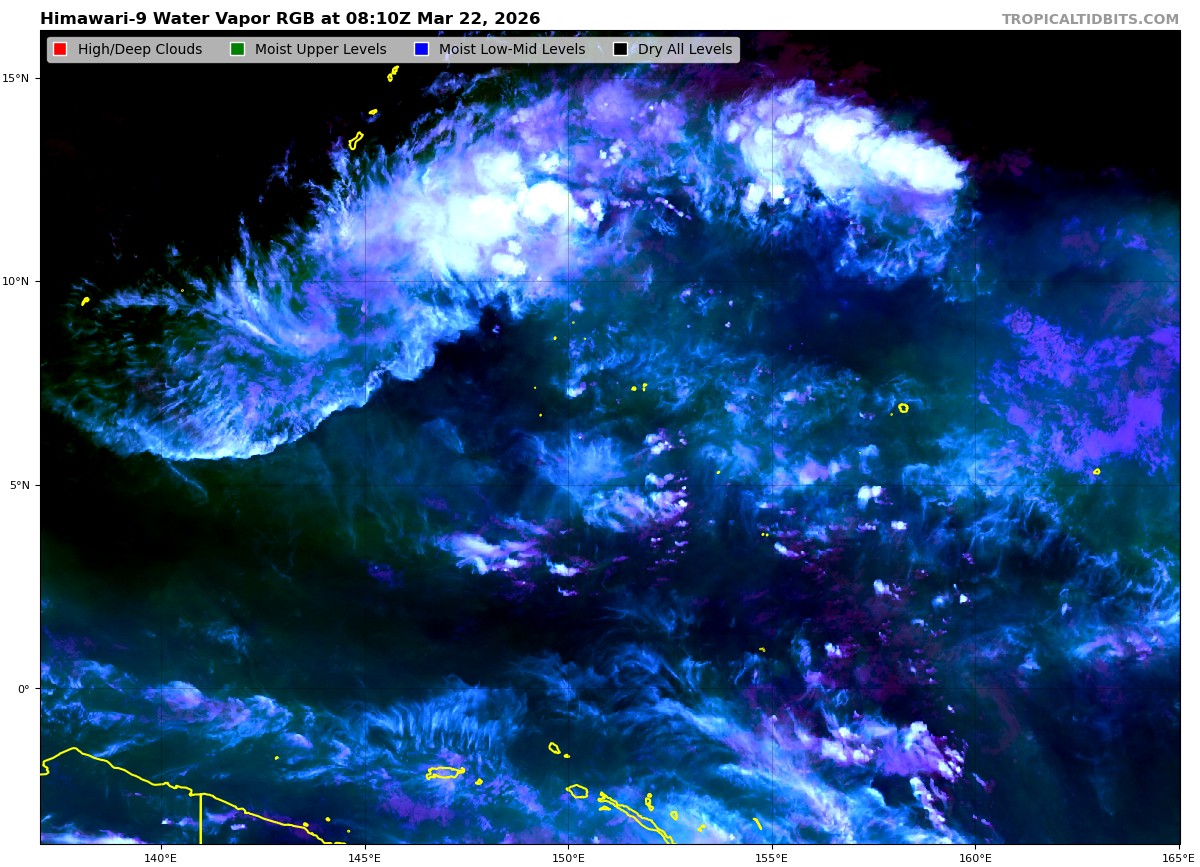Click the Pohnpei island outline near 158°E
This screenshot has width=1200, height=867.
(903, 408)
